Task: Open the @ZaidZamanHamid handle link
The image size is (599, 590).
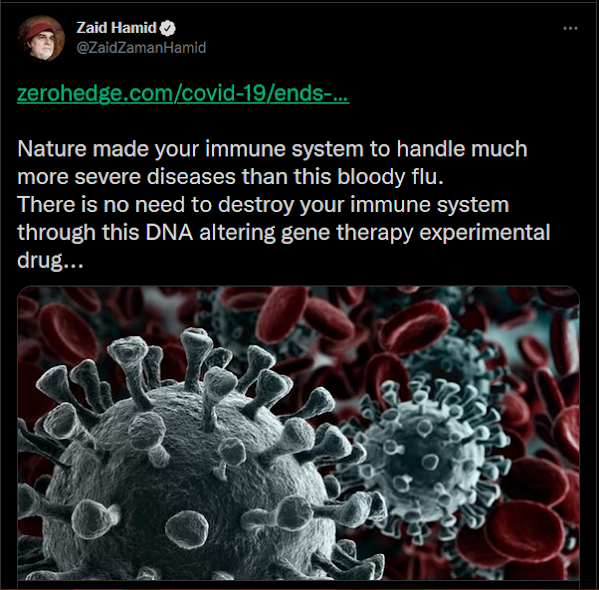Action: click(x=141, y=48)
